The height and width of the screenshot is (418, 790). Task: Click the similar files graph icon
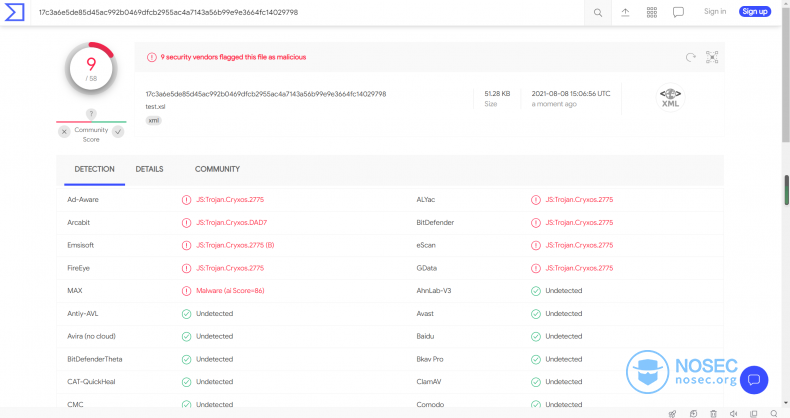coord(712,57)
